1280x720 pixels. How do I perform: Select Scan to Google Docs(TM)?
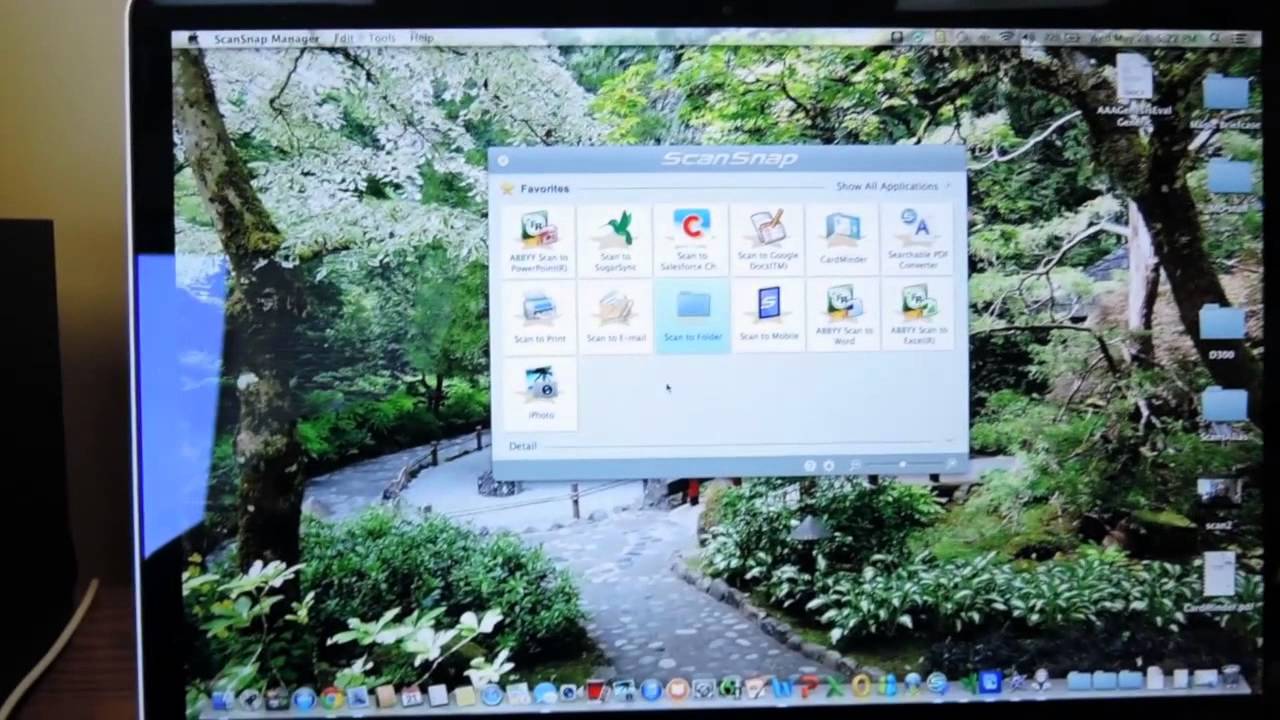[x=767, y=240]
